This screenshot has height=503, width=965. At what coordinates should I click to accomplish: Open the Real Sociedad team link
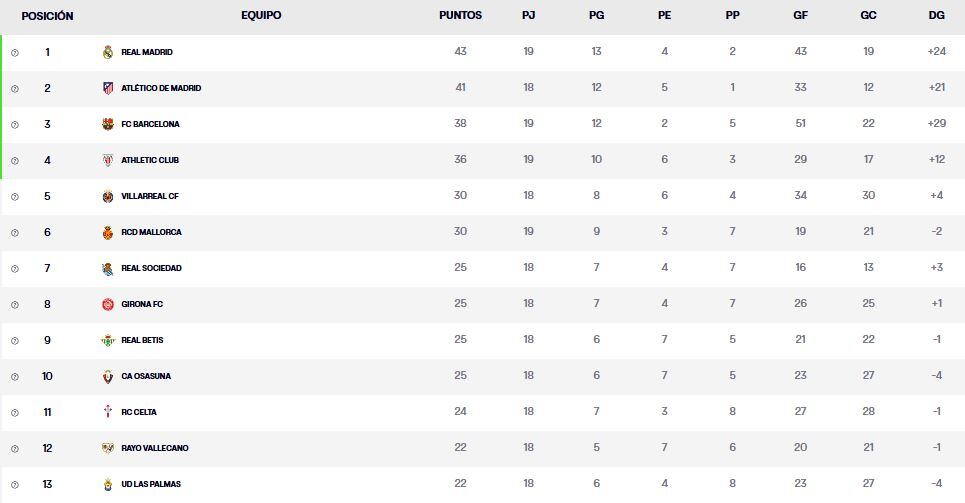pos(151,268)
